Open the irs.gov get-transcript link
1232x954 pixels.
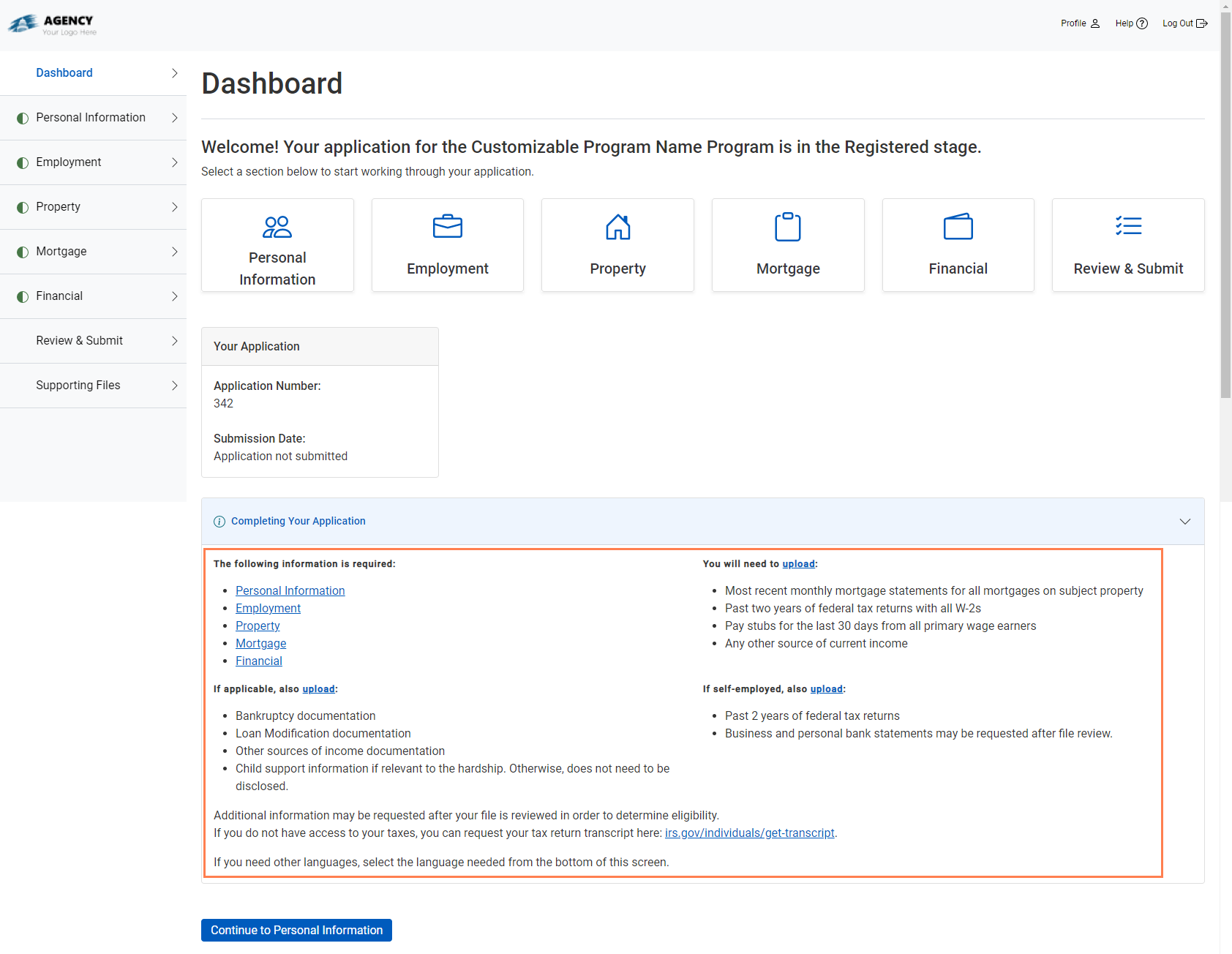point(749,833)
